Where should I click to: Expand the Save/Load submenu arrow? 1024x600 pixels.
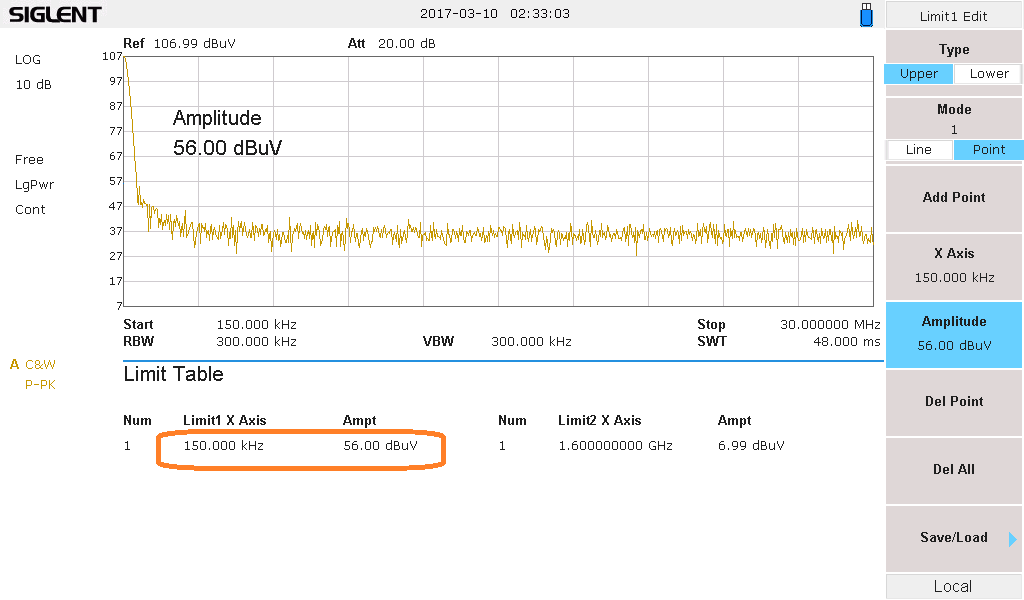click(x=1012, y=539)
